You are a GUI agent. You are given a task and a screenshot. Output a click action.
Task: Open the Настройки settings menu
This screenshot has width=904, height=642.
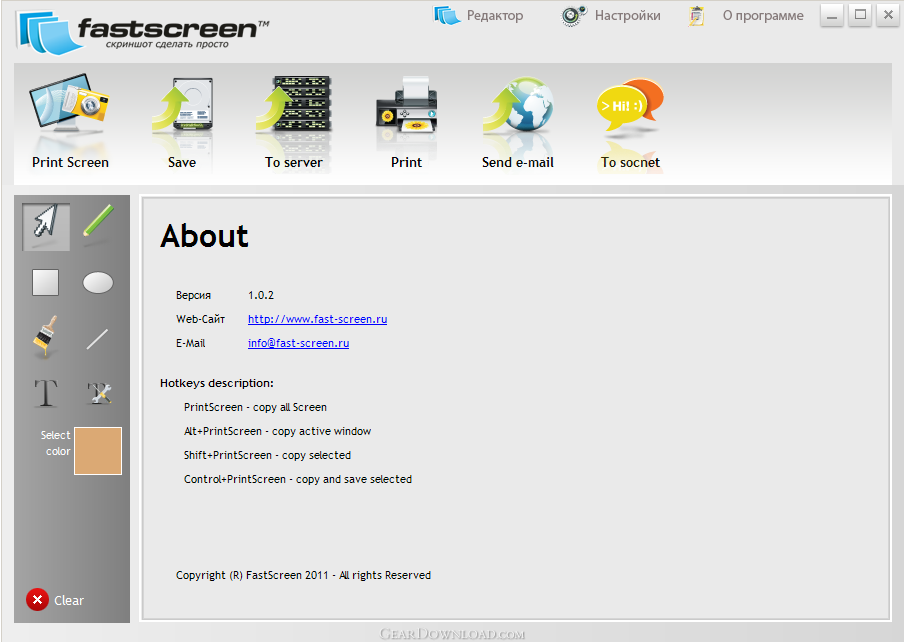(x=611, y=16)
